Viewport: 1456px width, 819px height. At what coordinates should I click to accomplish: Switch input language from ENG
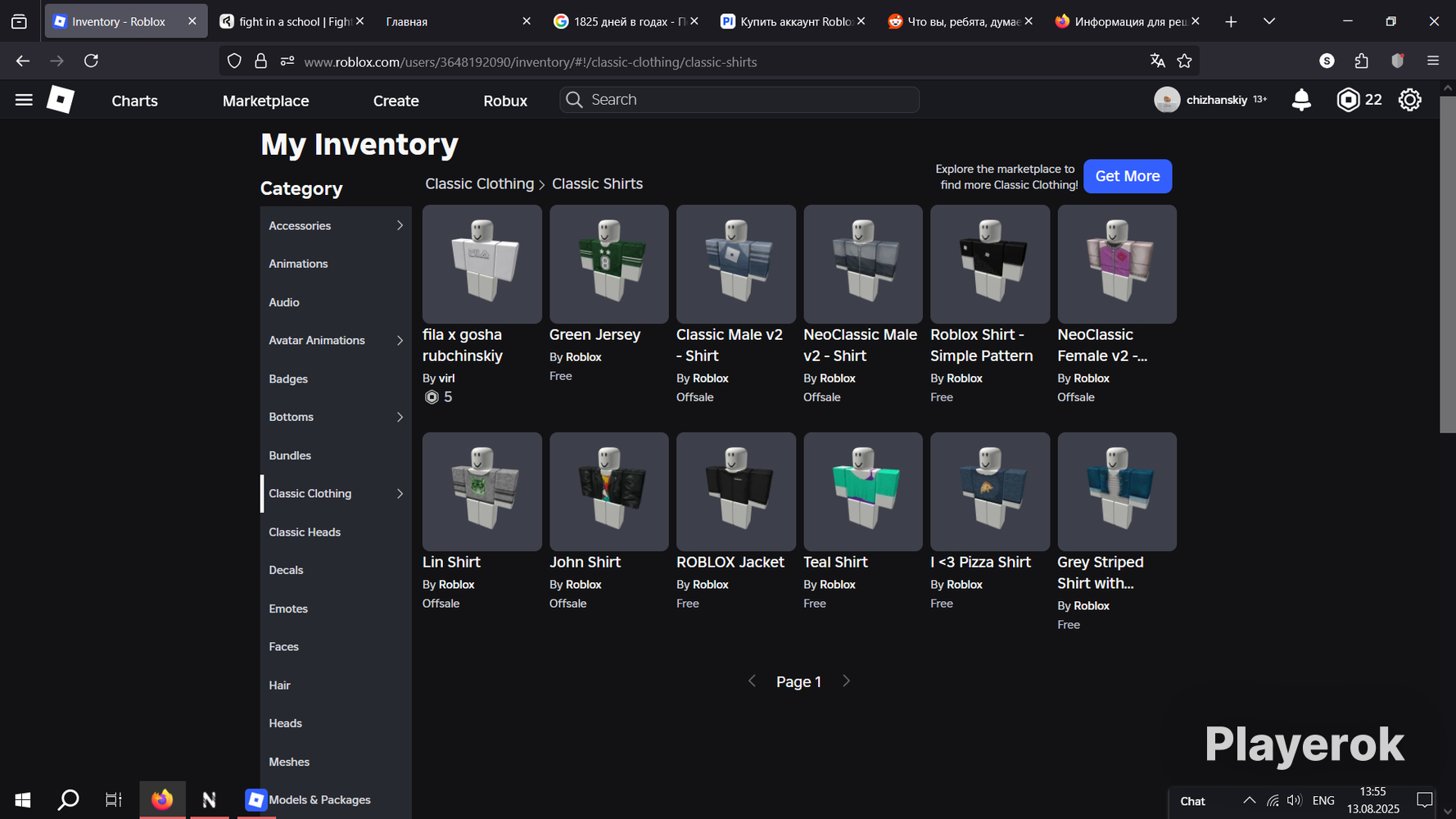(x=1323, y=800)
